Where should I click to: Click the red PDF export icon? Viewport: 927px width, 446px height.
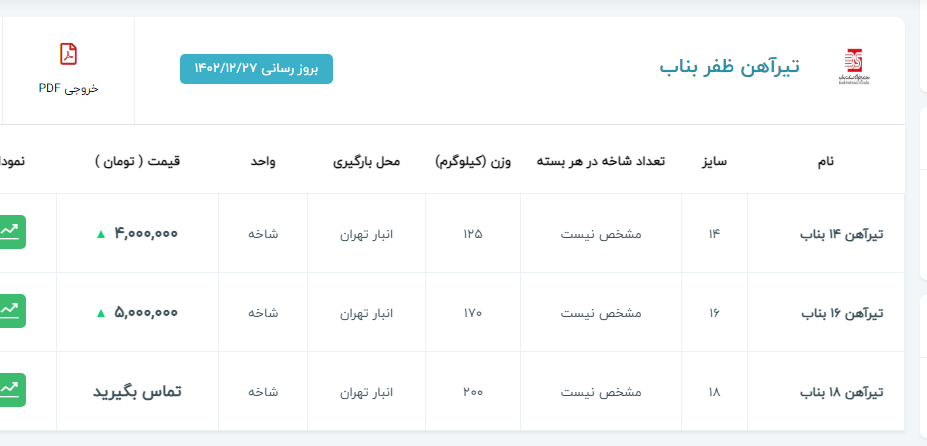(68, 54)
